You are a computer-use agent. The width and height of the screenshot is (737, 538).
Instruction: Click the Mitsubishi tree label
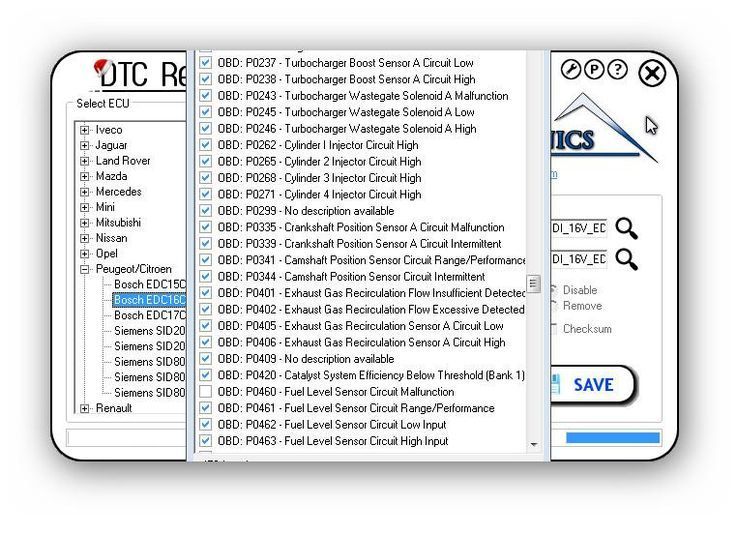coord(118,223)
